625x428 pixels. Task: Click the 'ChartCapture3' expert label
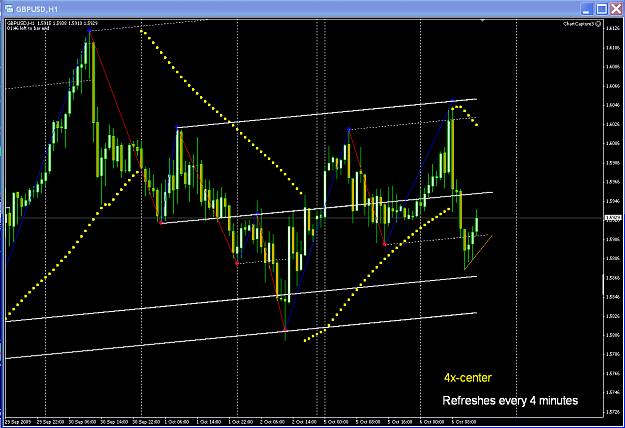tap(579, 24)
